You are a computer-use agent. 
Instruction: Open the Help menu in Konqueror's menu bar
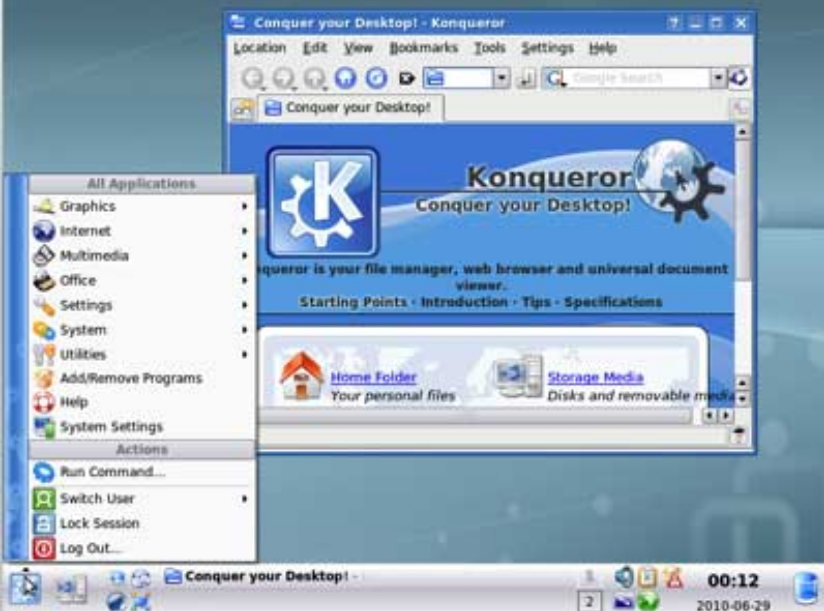pyautogui.click(x=602, y=48)
